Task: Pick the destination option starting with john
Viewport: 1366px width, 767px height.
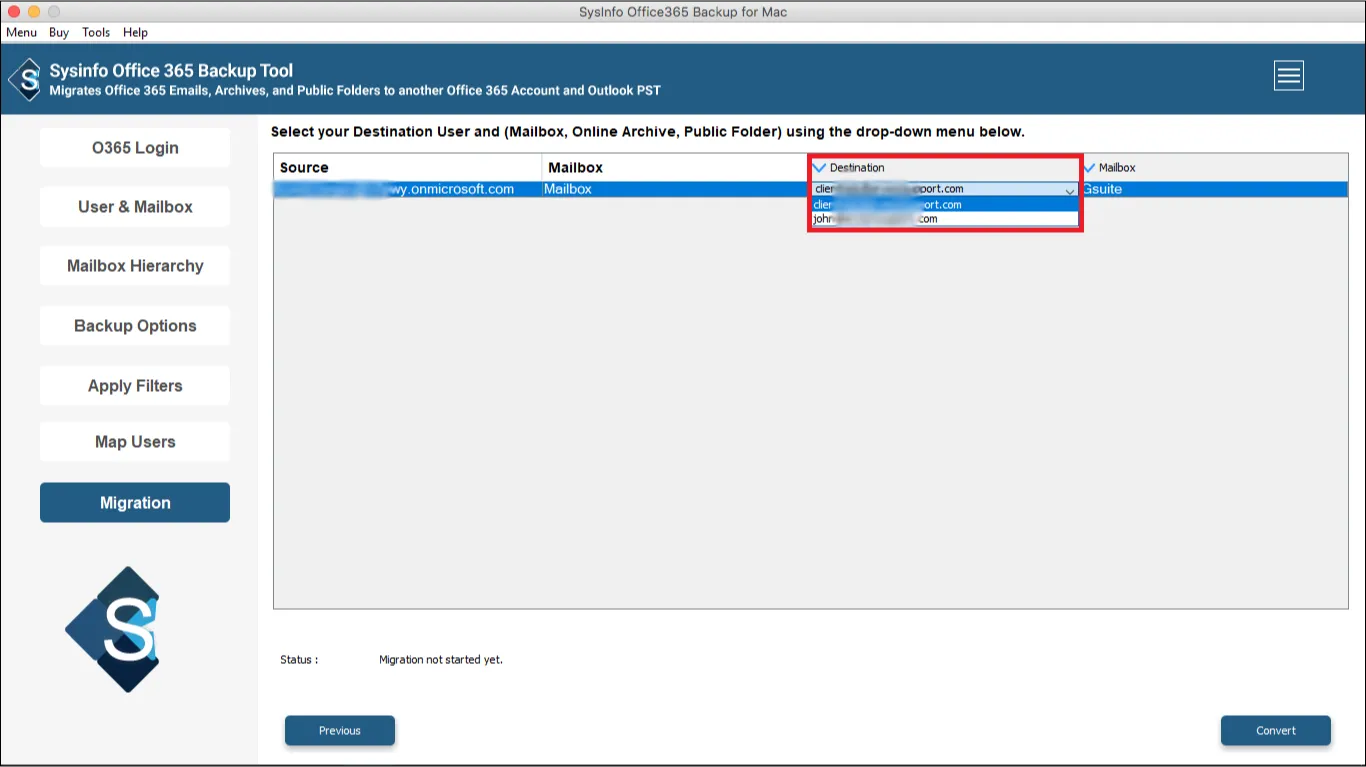Action: pos(945,219)
